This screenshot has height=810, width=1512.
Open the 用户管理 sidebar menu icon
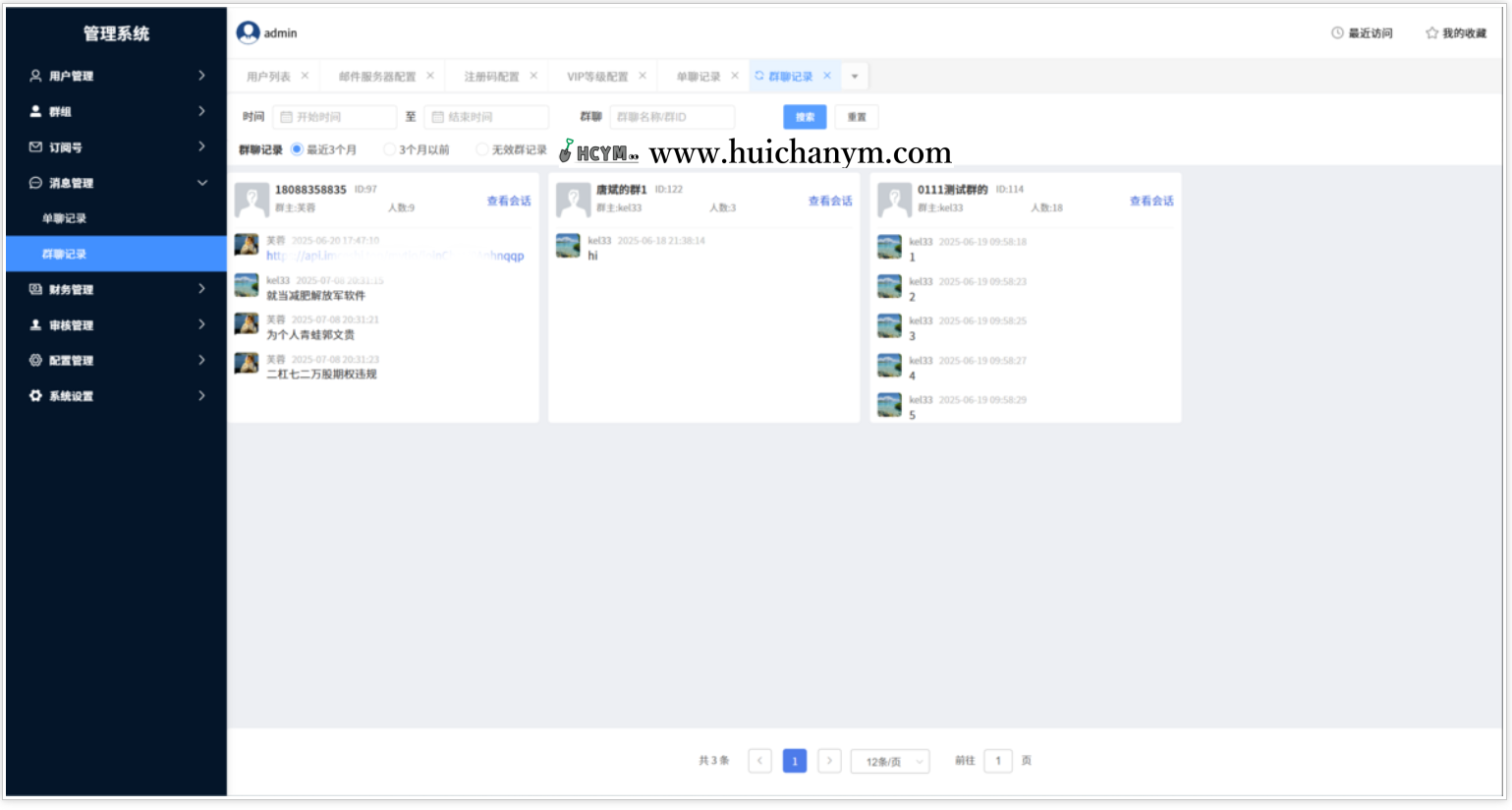click(32, 76)
